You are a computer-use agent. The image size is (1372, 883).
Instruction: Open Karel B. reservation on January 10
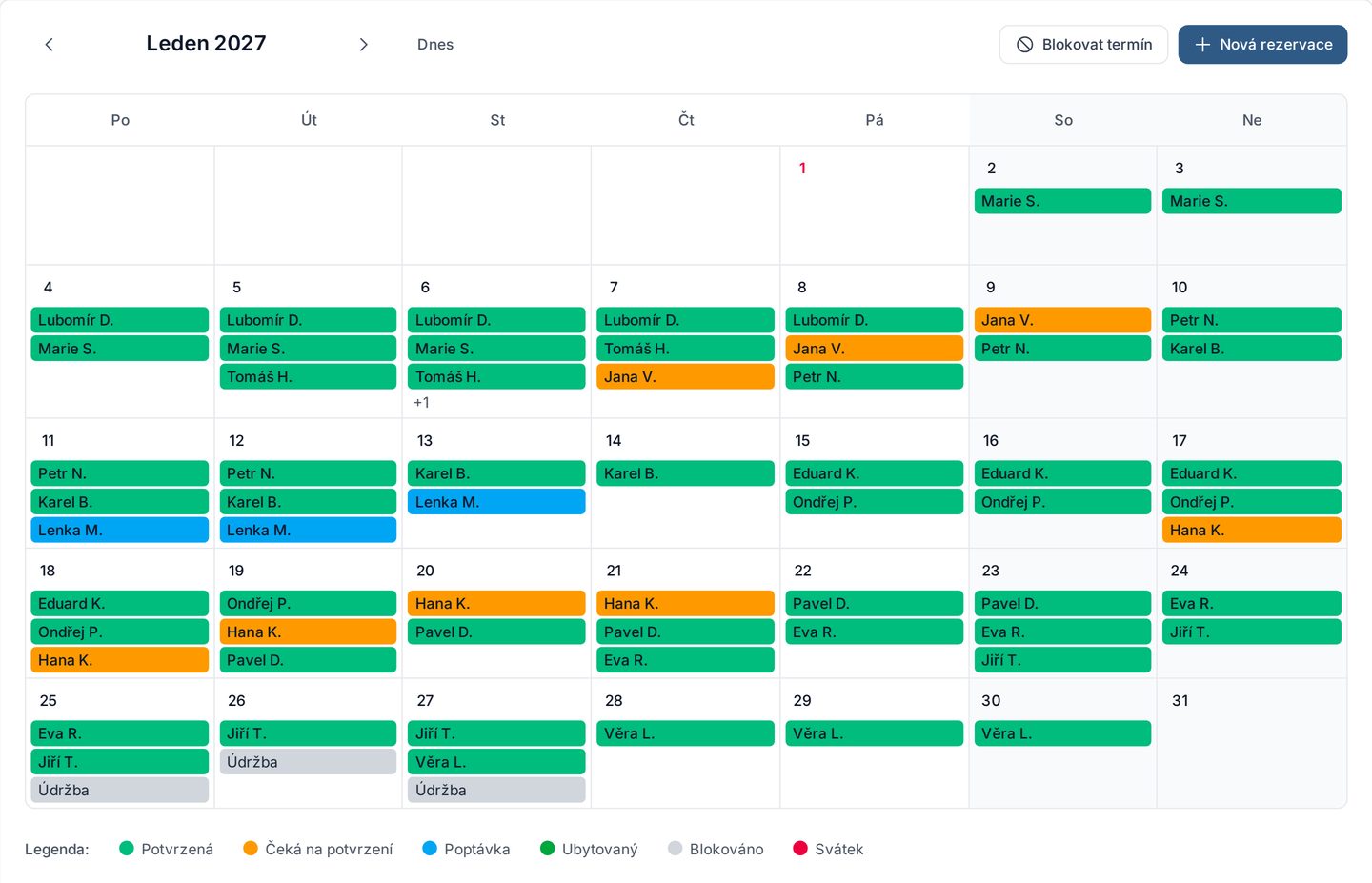click(x=1251, y=349)
